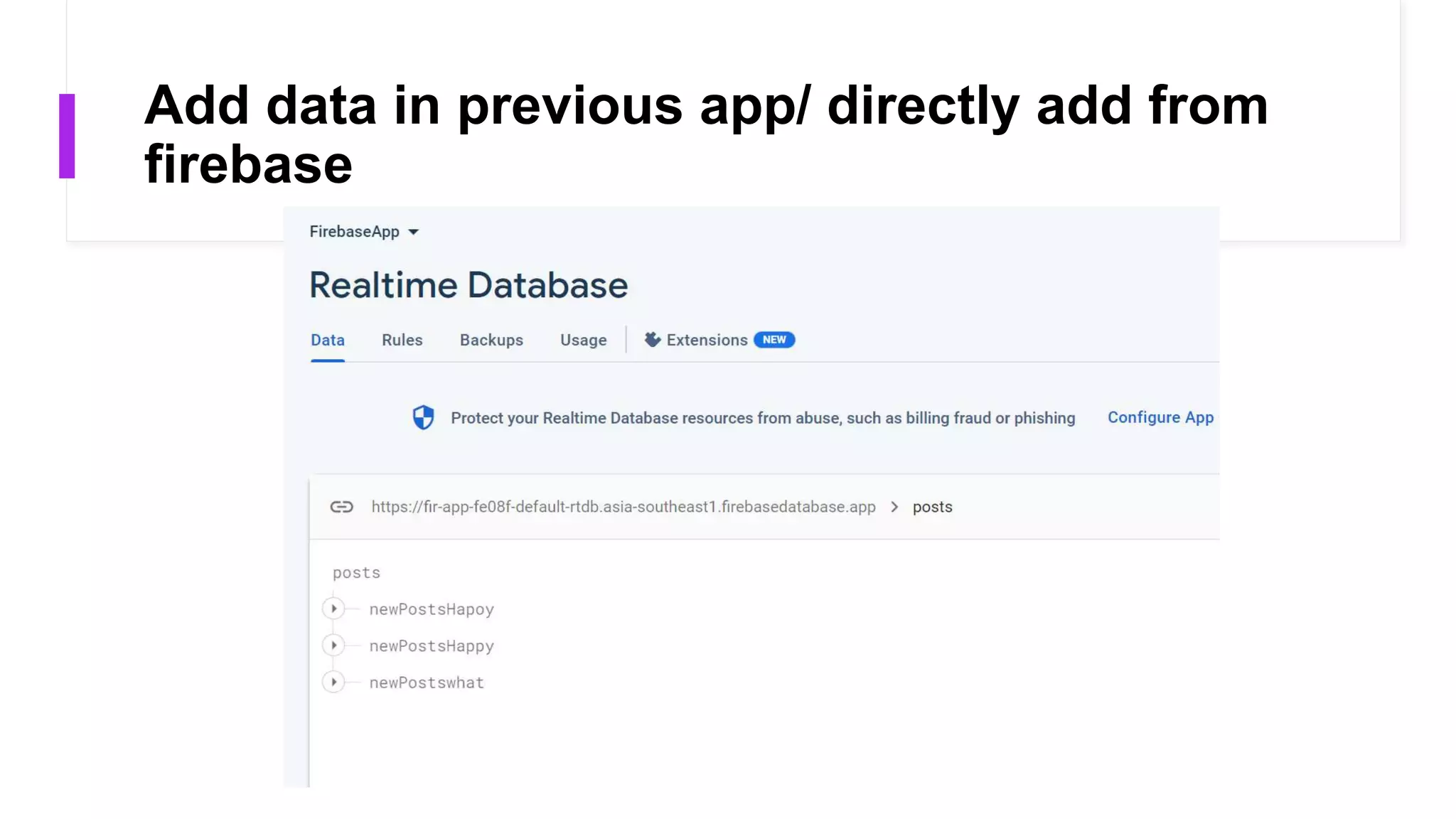Click the slide title text
Viewport: 1456px width, 819px height.
pyautogui.click(x=706, y=134)
